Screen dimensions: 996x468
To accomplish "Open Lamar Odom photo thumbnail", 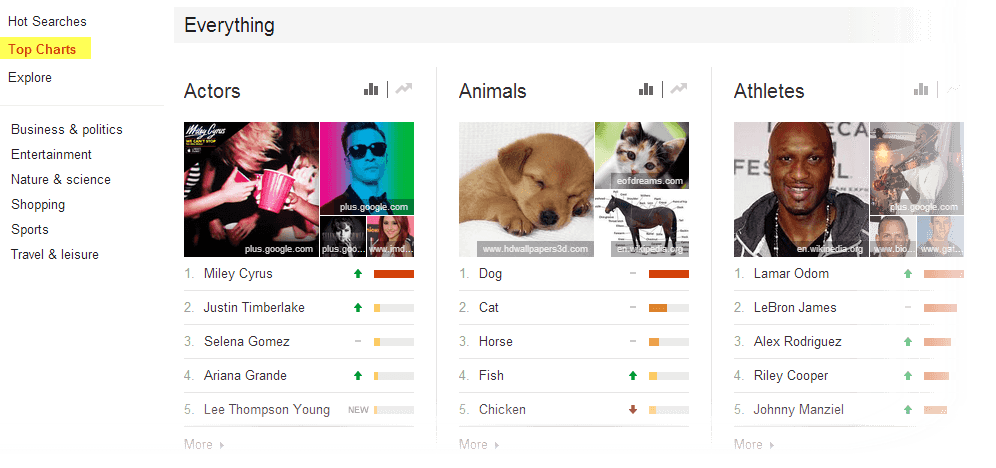I will pos(801,189).
